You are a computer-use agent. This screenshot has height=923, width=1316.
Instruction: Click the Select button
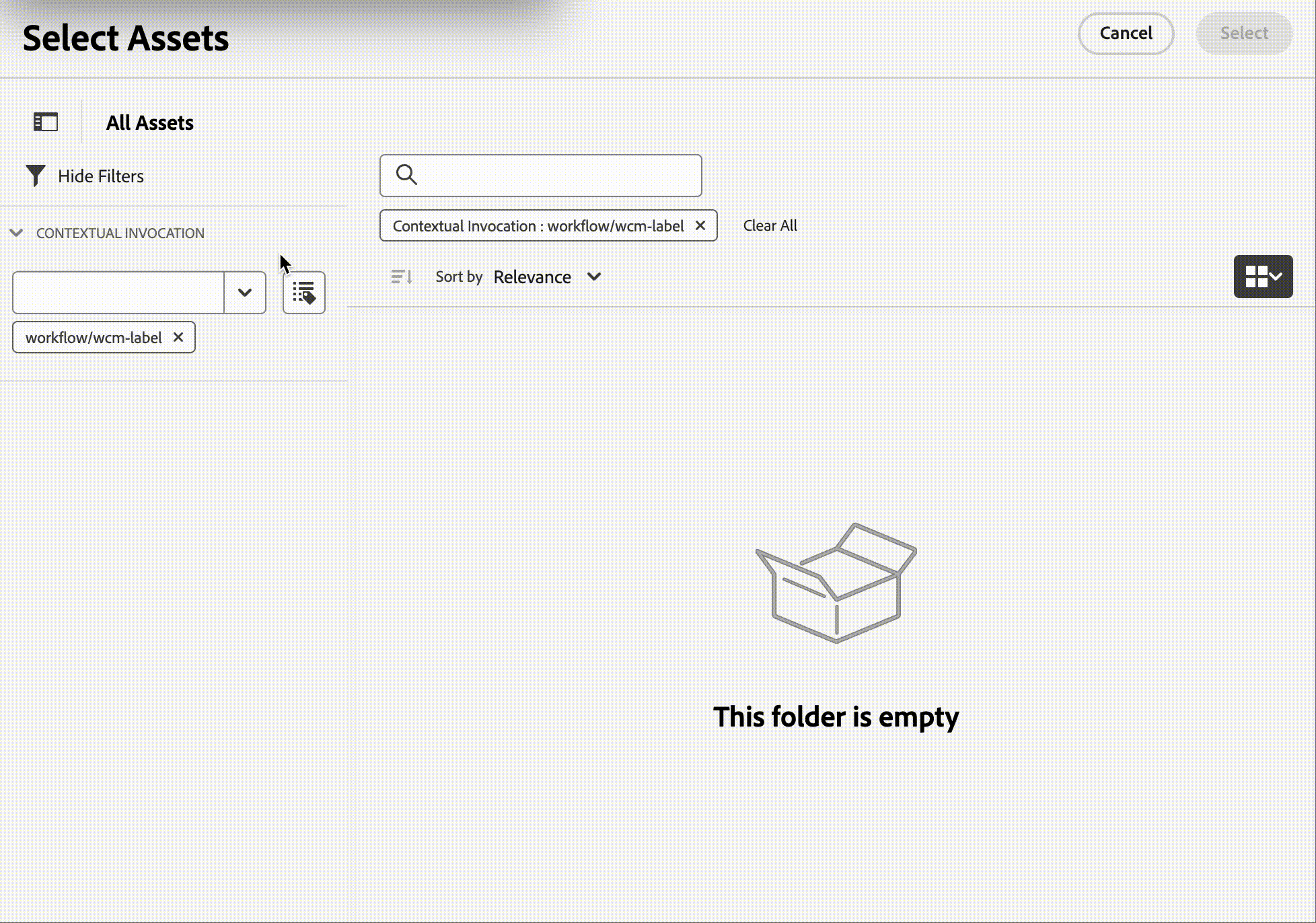pyautogui.click(x=1244, y=32)
